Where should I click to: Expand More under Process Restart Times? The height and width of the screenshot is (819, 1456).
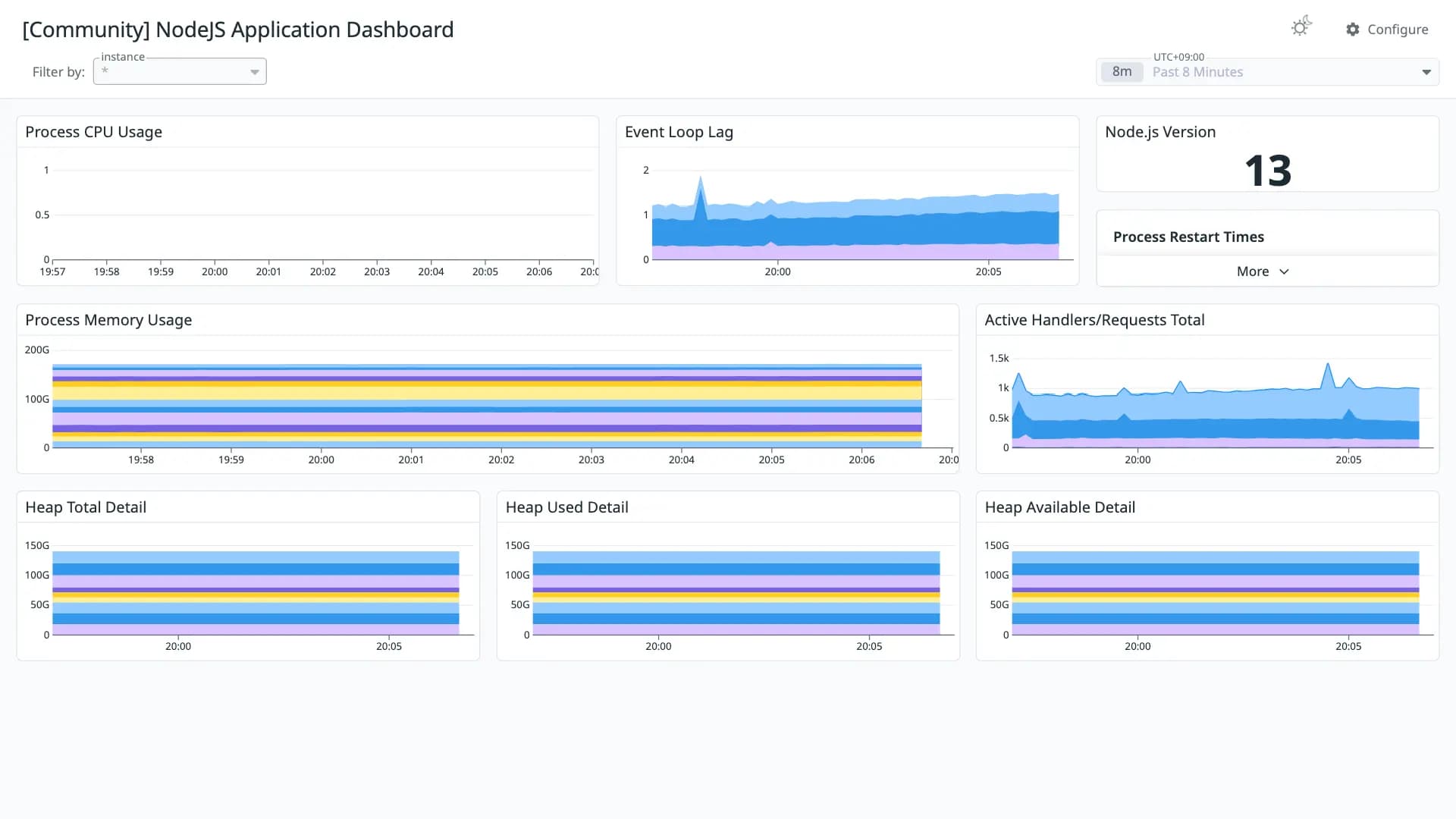click(1263, 271)
